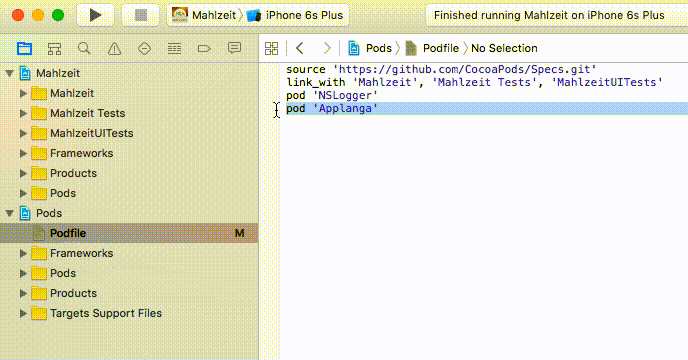Open related items grid menu
The image size is (688, 360).
click(272, 48)
